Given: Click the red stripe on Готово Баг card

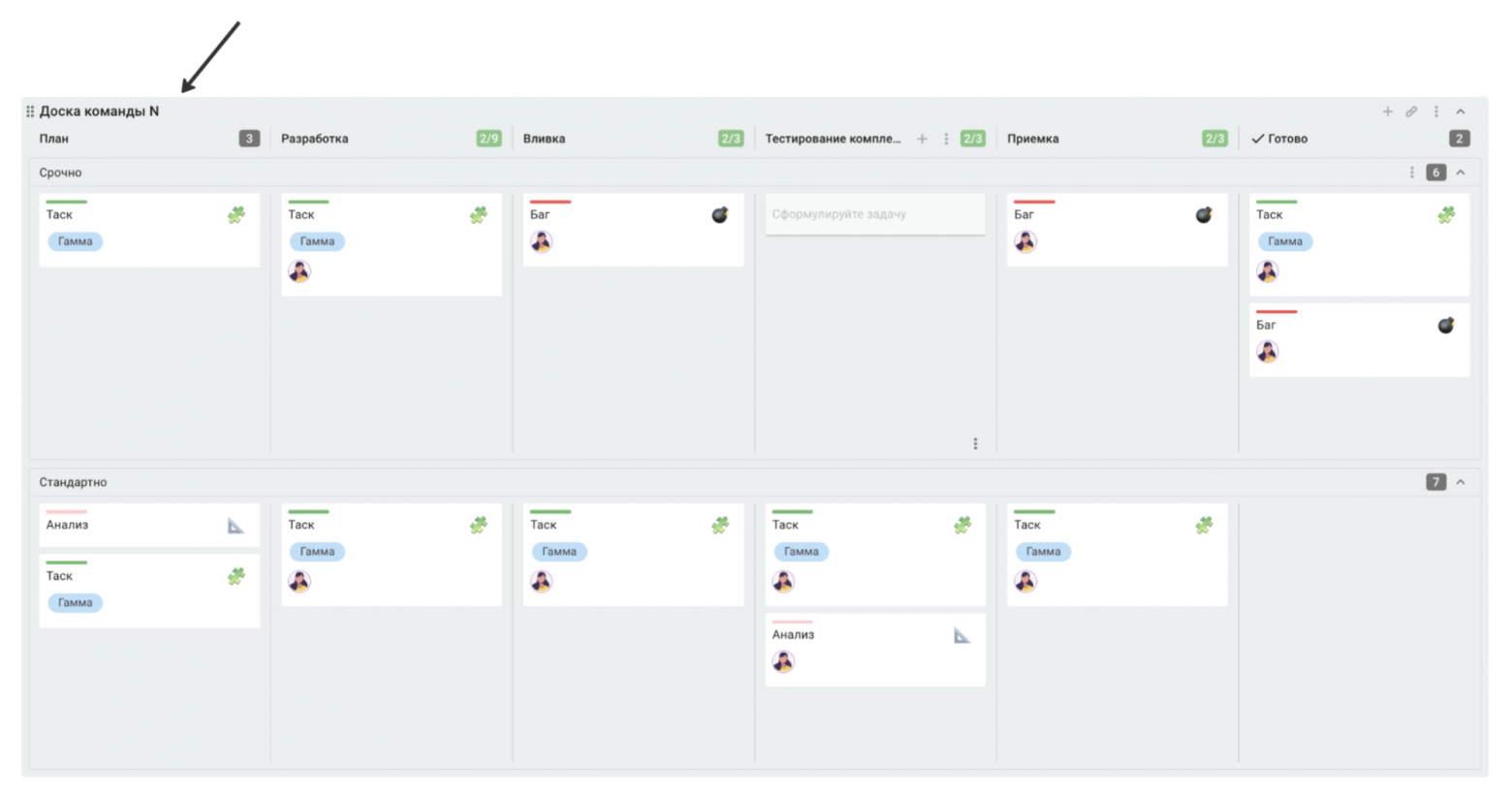Looking at the screenshot, I should (x=1276, y=312).
